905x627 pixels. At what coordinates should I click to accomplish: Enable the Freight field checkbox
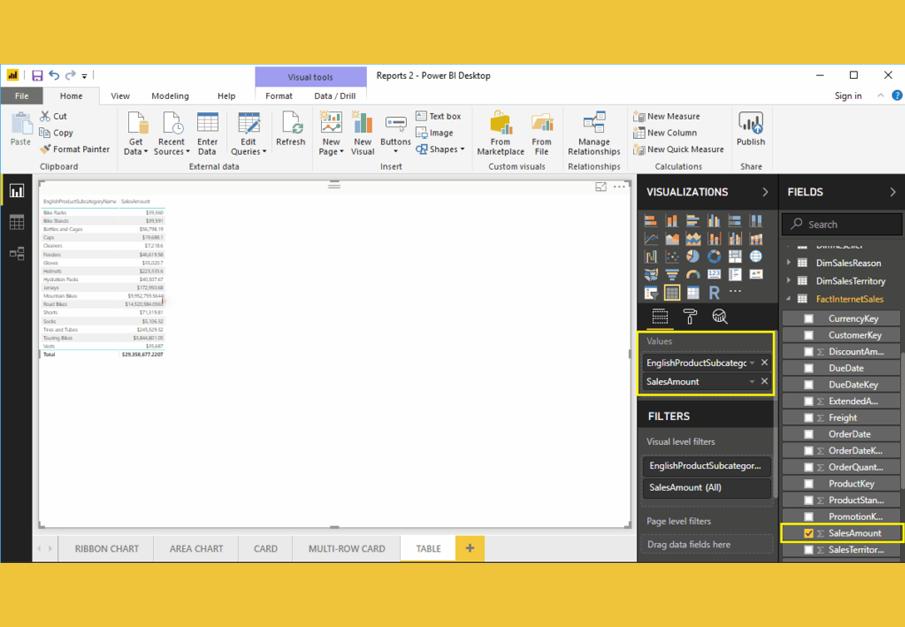(x=809, y=418)
